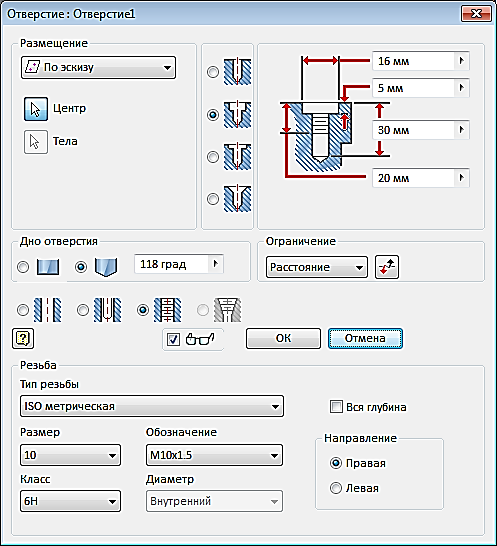Expand the 30 мм field arrow
Screen dimensions: 497x546
coord(462,130)
